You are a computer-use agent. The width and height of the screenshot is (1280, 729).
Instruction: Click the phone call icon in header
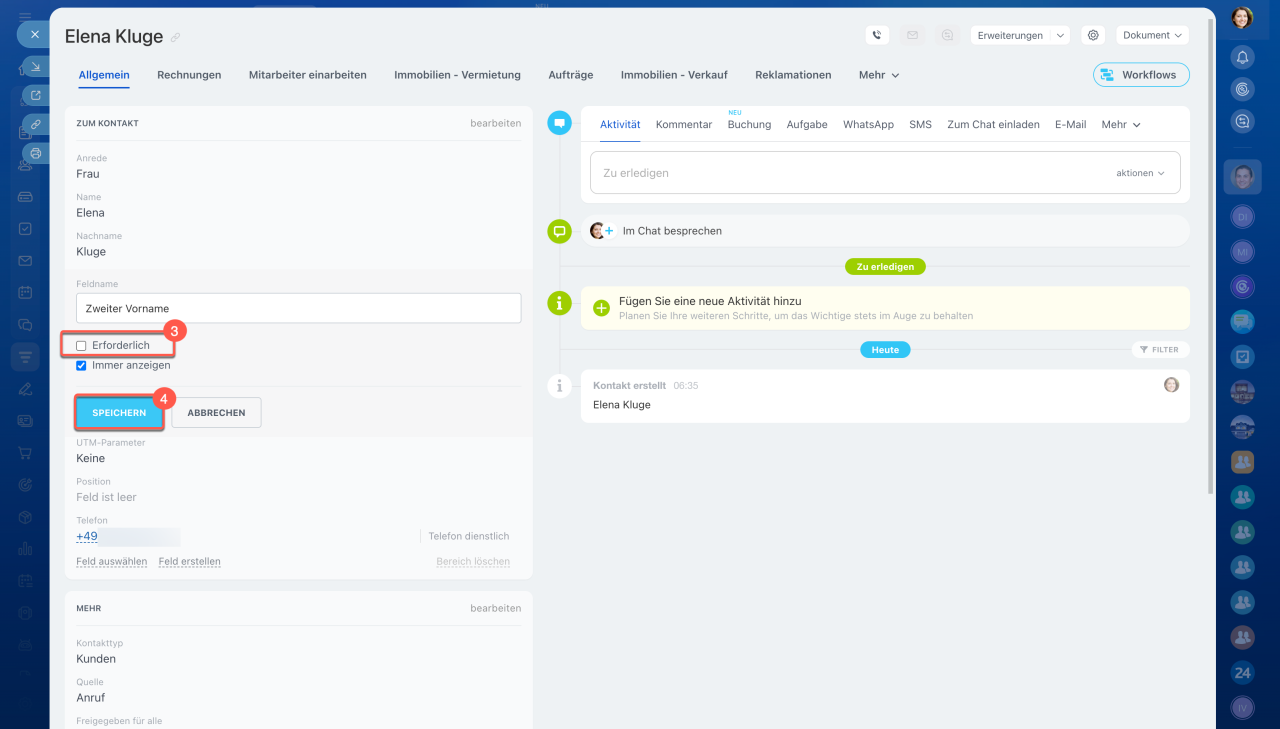point(877,35)
